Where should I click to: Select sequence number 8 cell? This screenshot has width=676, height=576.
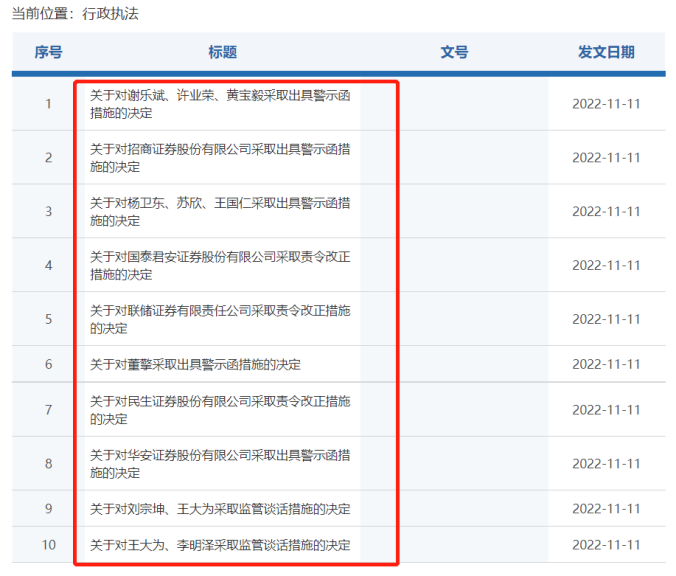click(48, 464)
